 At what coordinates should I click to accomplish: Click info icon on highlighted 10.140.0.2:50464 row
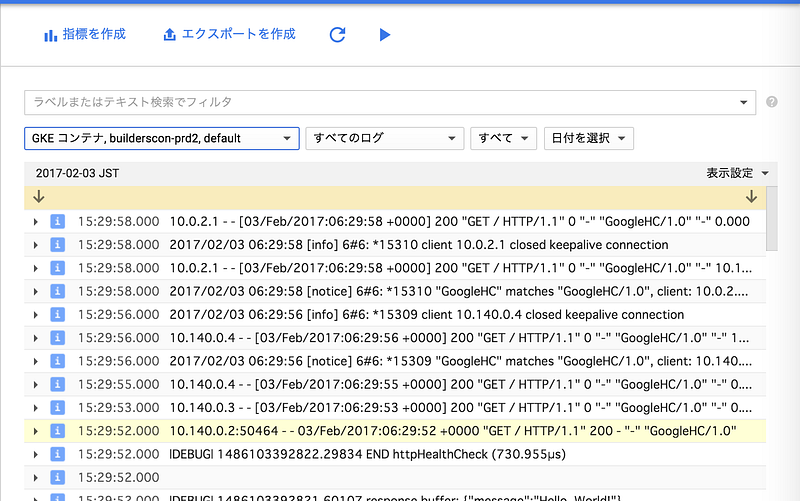[x=57, y=431]
